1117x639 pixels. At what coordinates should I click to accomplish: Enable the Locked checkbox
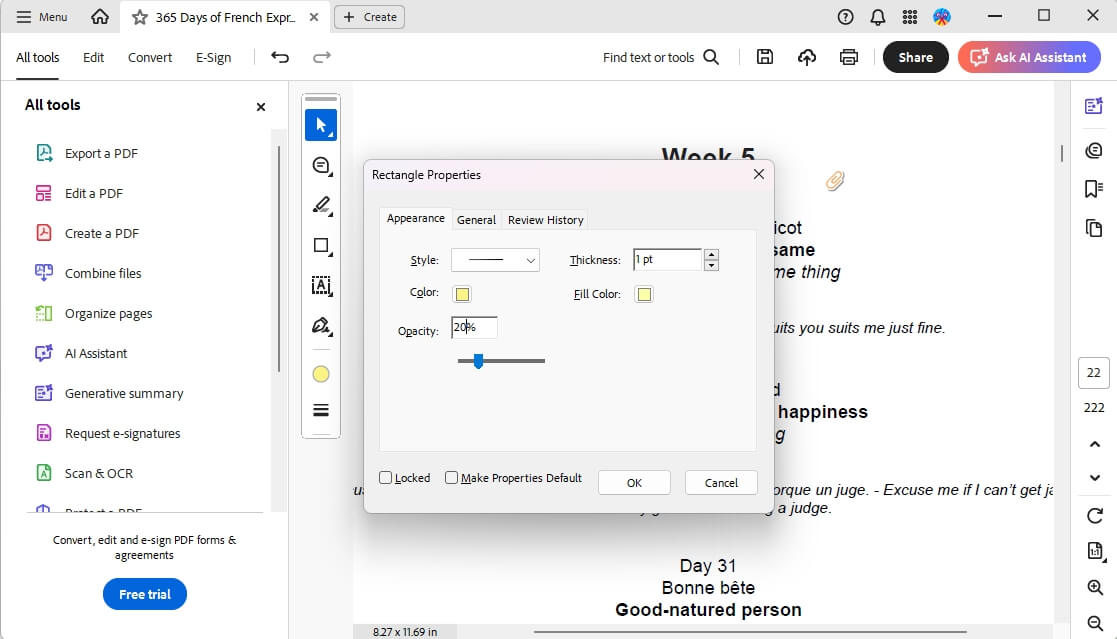point(386,478)
